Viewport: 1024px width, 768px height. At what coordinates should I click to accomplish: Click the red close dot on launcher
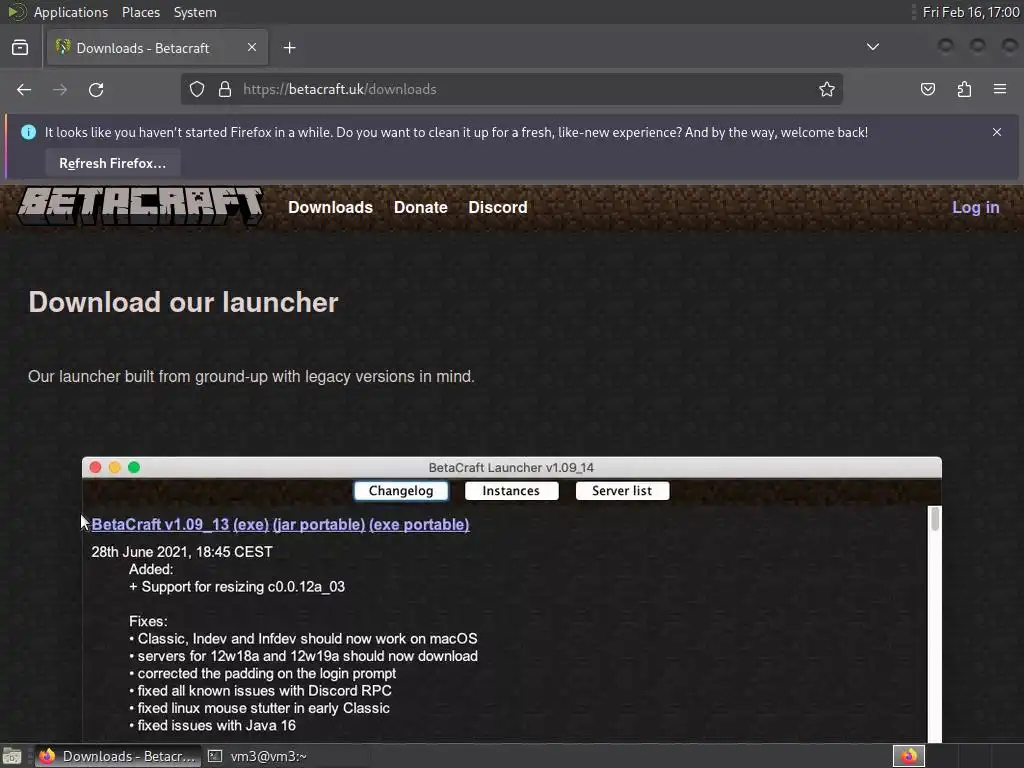95,467
